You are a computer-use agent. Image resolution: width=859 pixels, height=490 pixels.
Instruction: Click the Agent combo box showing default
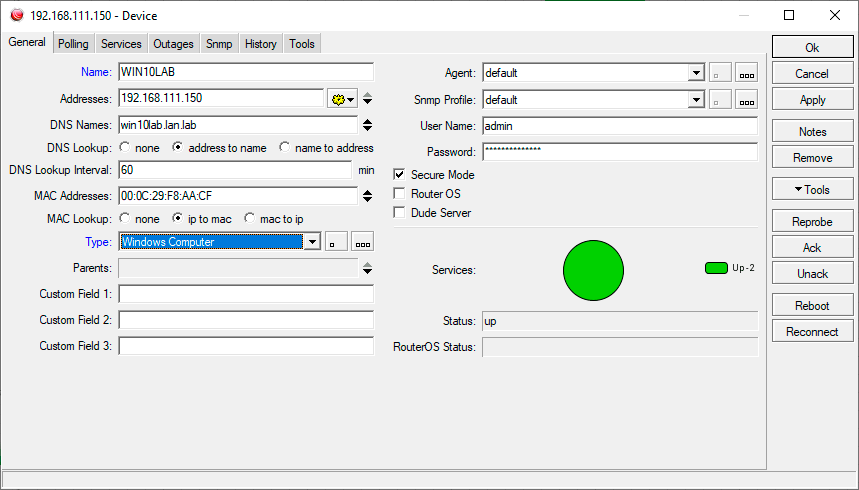coord(594,73)
